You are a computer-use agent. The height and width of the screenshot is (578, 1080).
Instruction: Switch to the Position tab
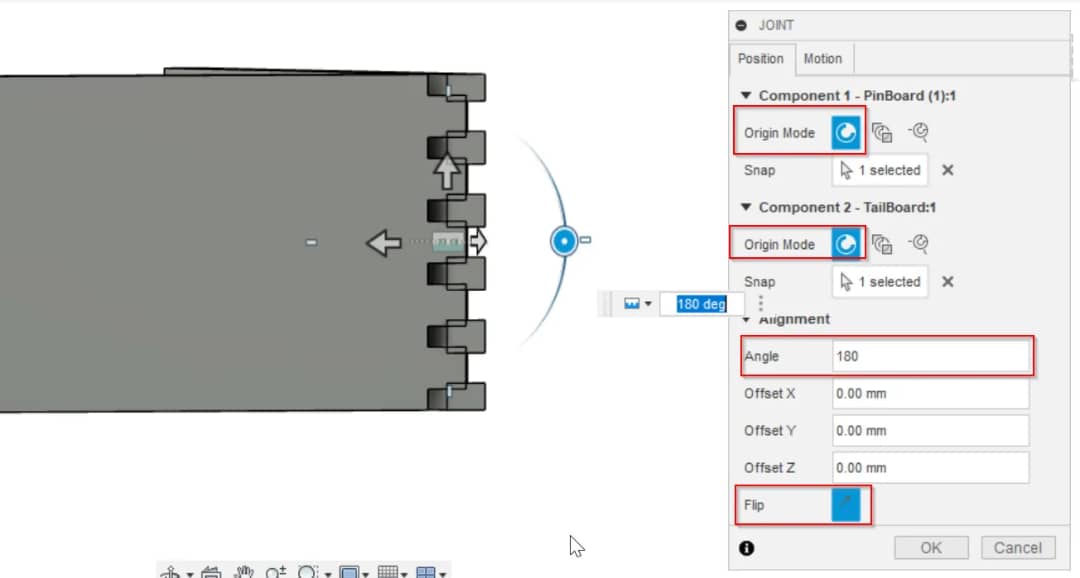click(760, 59)
